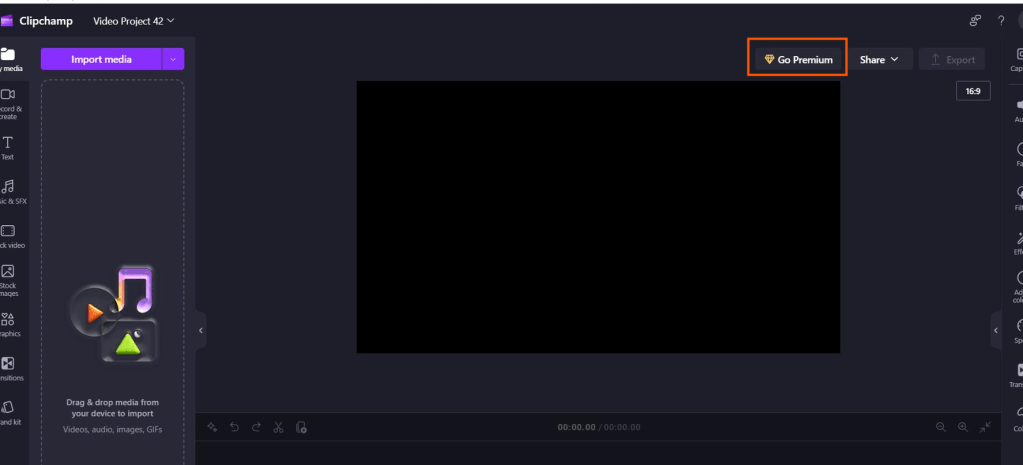The height and width of the screenshot is (465, 1023).
Task: Click the scissors split icon
Action: (279, 427)
